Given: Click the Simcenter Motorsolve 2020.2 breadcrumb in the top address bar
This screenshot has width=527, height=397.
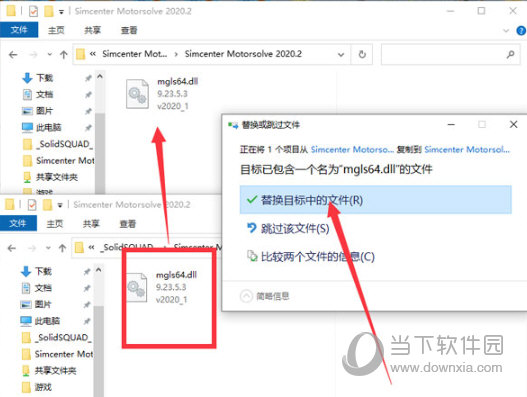Looking at the screenshot, I should pos(243,54).
